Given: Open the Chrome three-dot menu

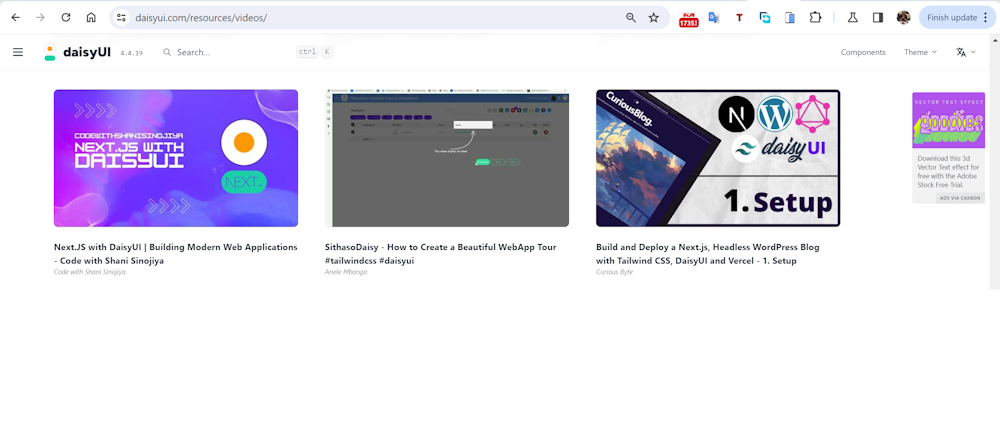Looking at the screenshot, I should (x=986, y=18).
